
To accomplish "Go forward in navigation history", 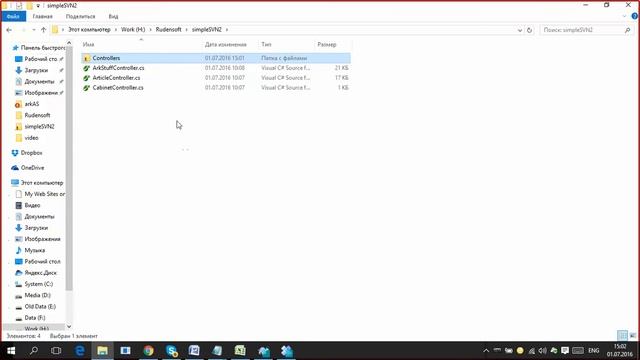I will coord(23,30).
